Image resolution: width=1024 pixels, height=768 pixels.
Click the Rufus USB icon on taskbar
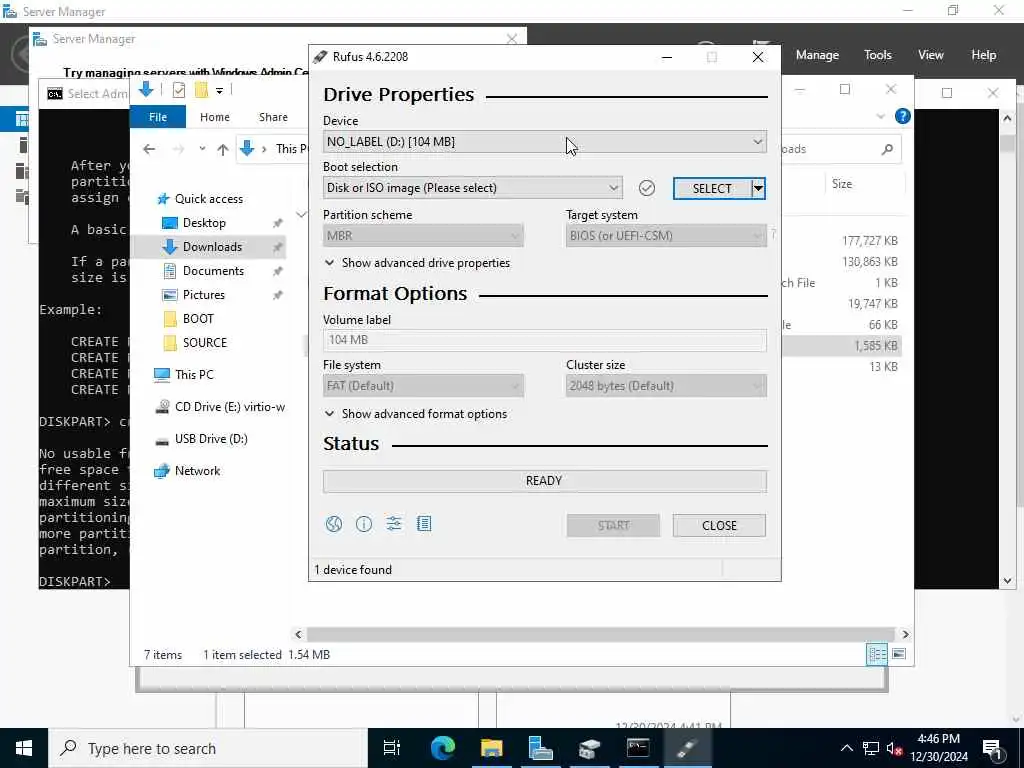(687, 748)
